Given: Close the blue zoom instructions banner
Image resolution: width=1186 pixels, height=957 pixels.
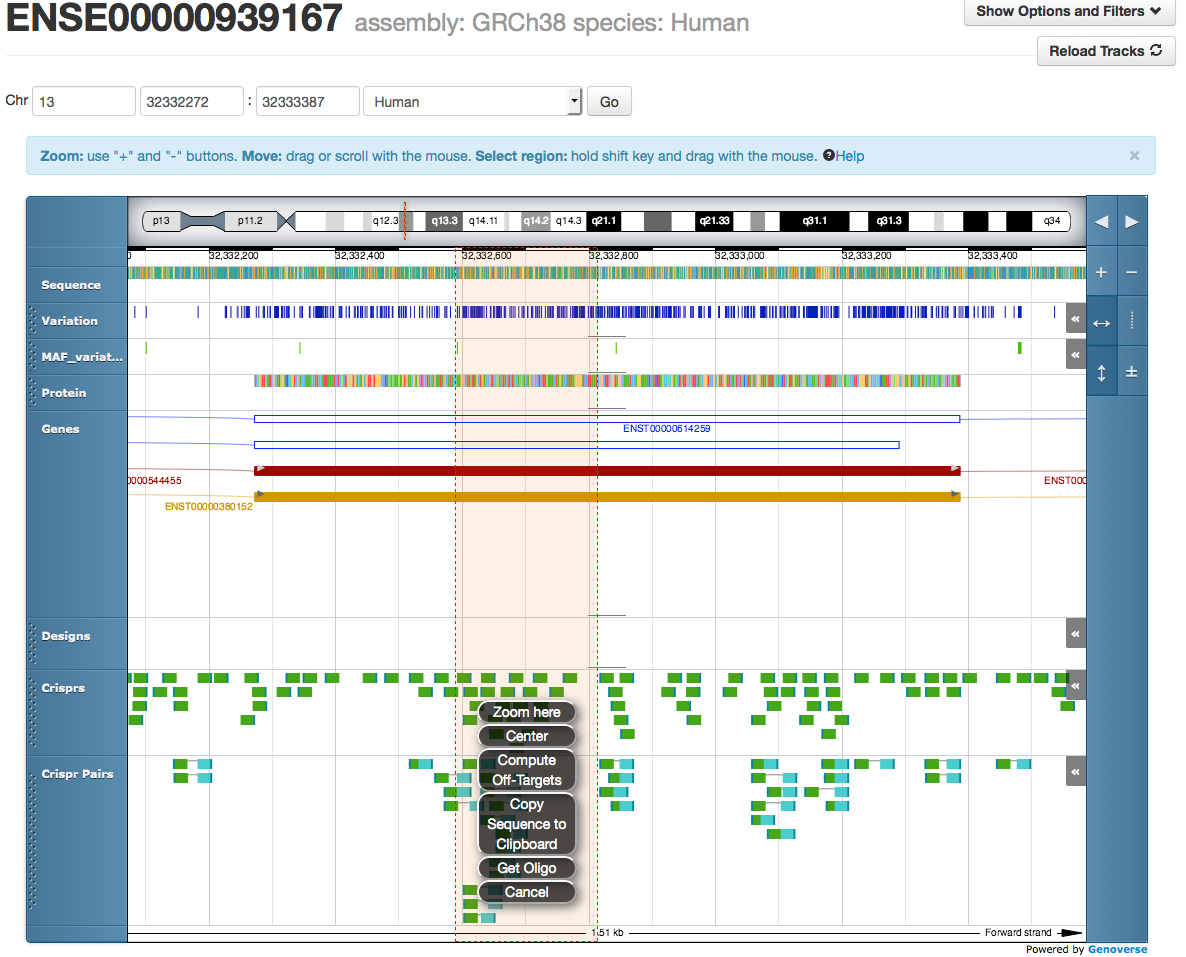Looking at the screenshot, I should pyautogui.click(x=1134, y=156).
